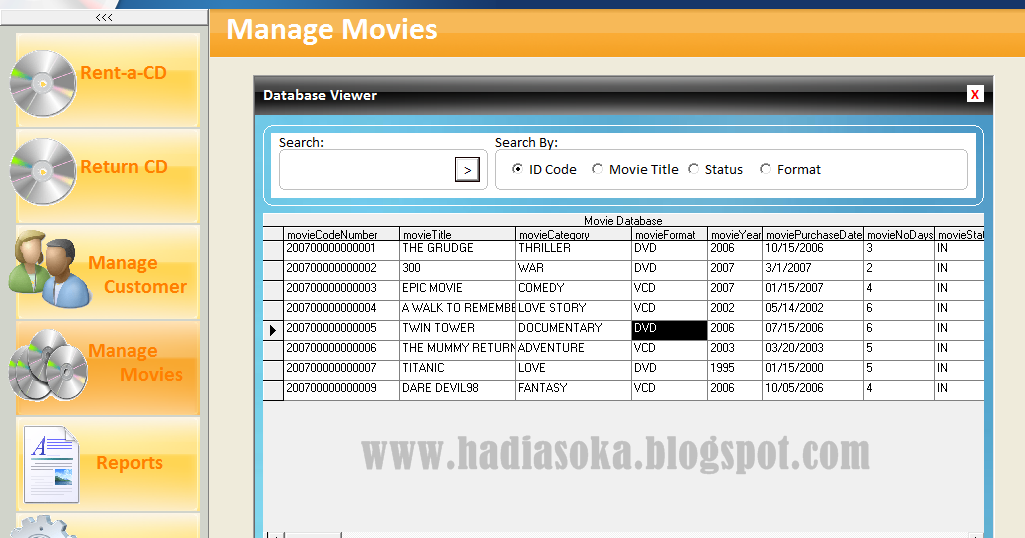The width and height of the screenshot is (1025, 538).
Task: Open Manage Customer people icon
Action: click(50, 269)
